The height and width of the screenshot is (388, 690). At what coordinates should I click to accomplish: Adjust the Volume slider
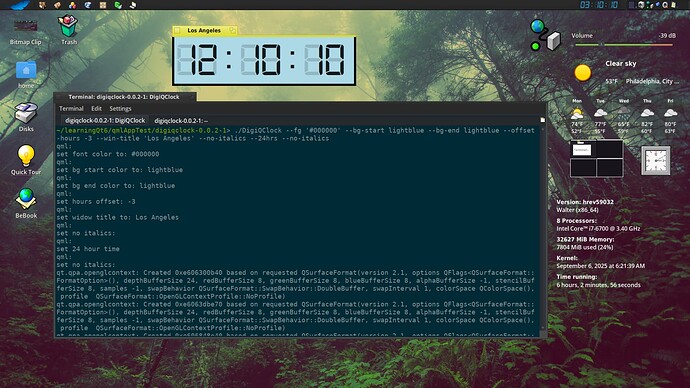coord(623,44)
